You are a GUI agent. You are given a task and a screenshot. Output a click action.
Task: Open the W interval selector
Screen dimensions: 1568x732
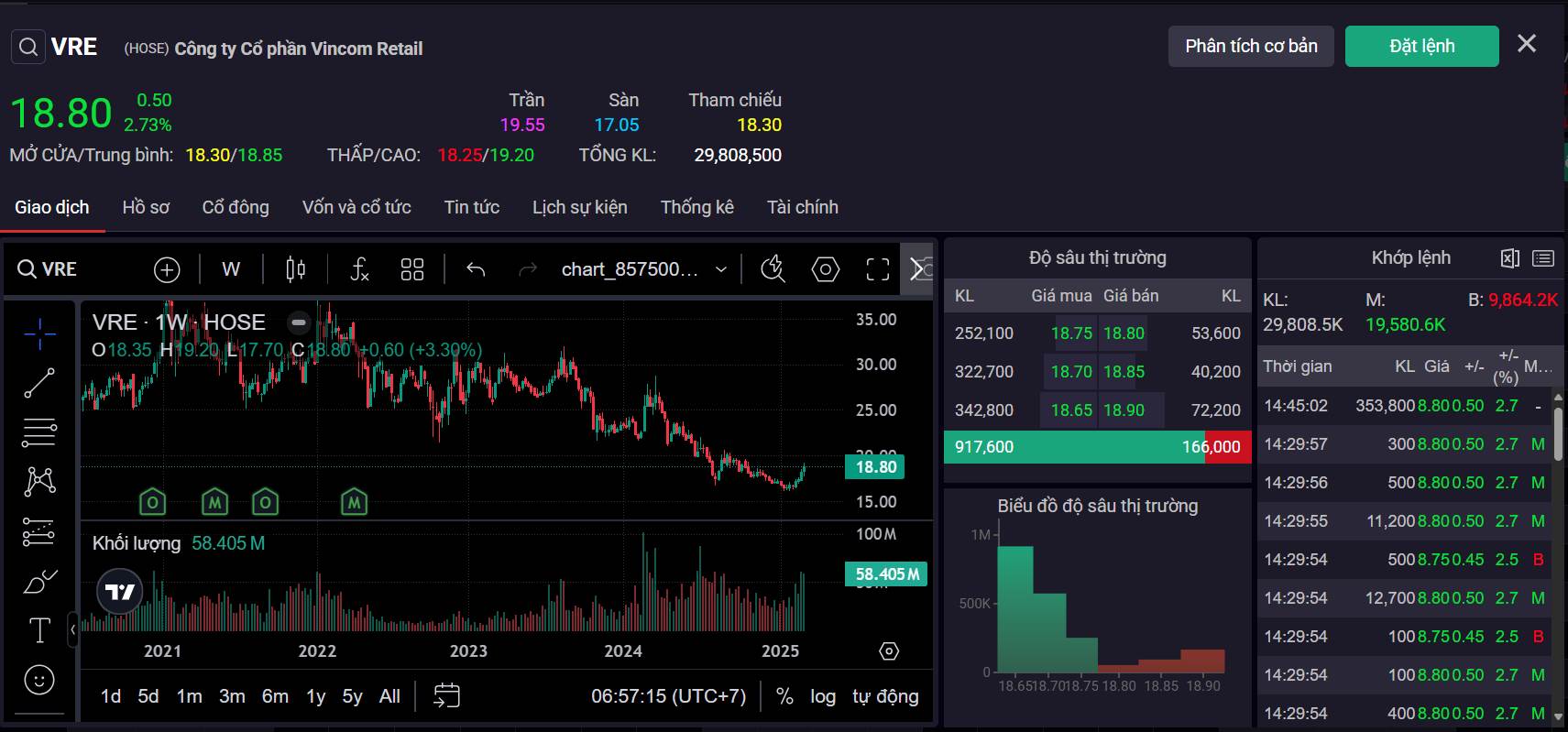tap(231, 269)
